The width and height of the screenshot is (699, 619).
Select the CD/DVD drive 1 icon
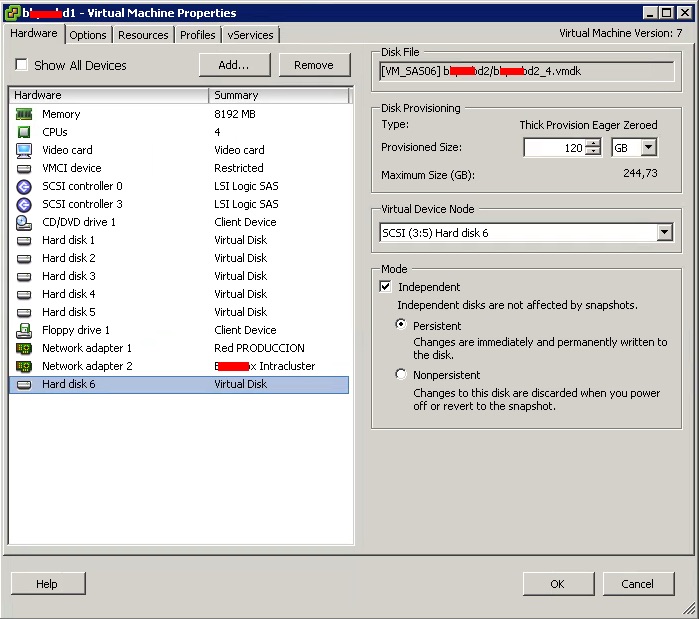pos(24,222)
